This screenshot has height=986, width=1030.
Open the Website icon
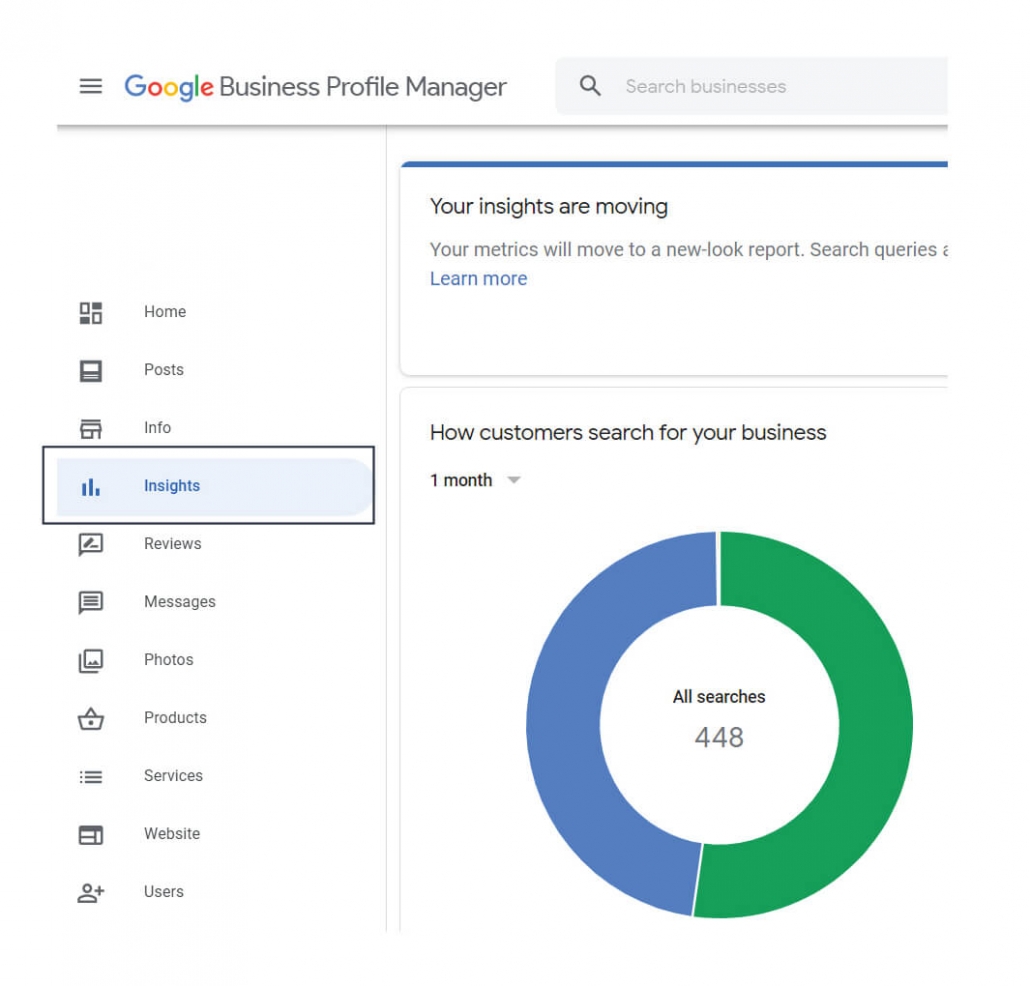90,834
